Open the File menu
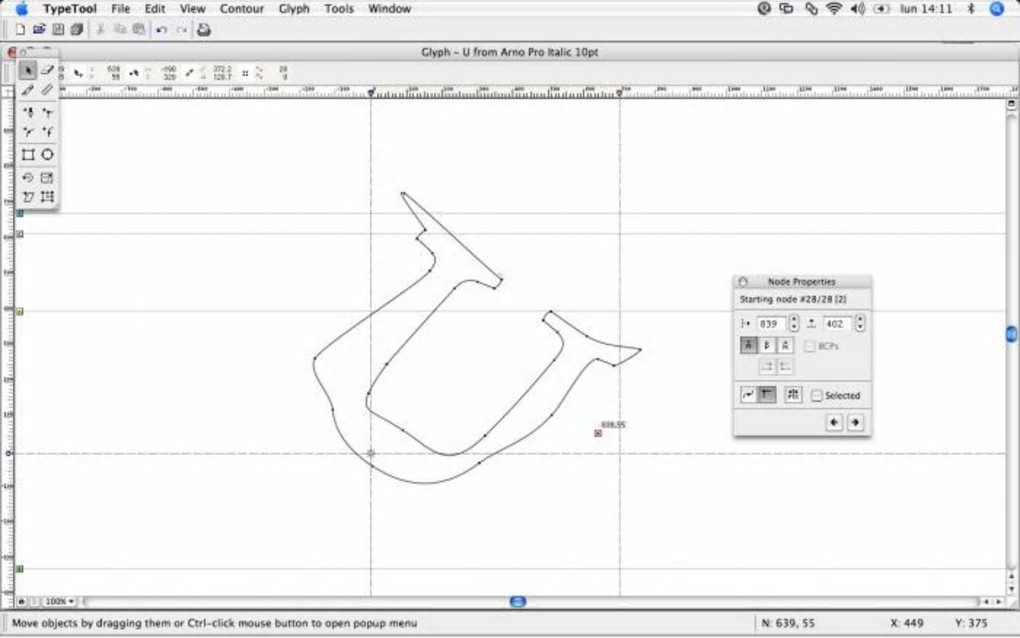The height and width of the screenshot is (638, 1020). point(120,8)
